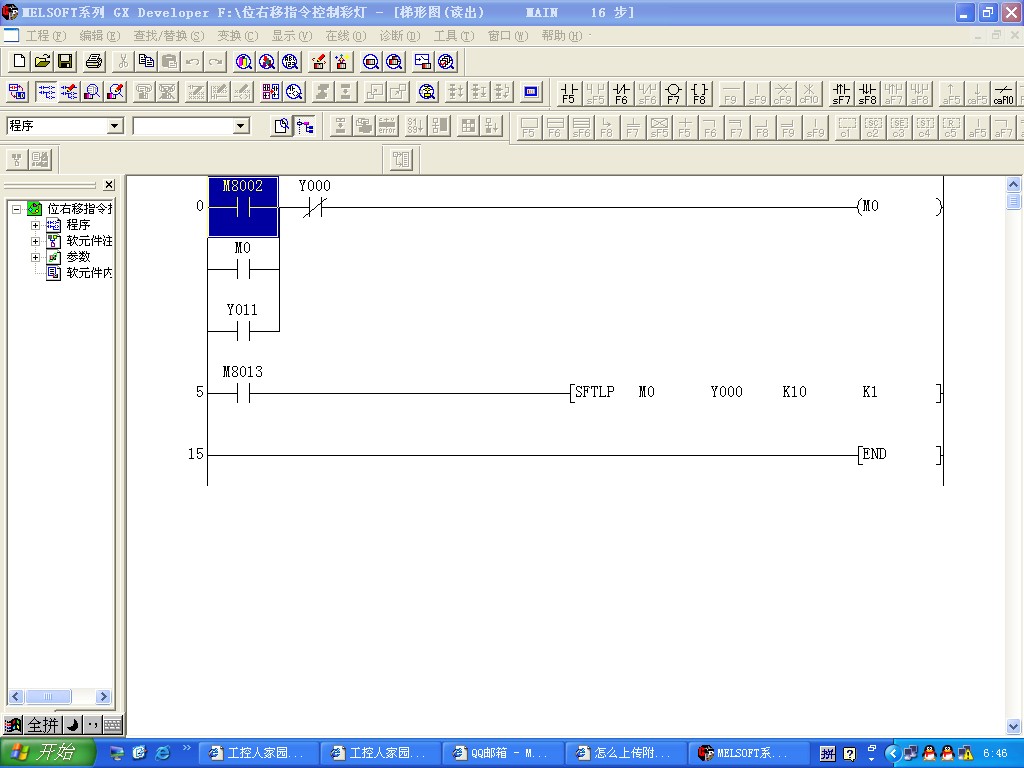Switch to QQ邮箱 taskbar window

click(502, 753)
